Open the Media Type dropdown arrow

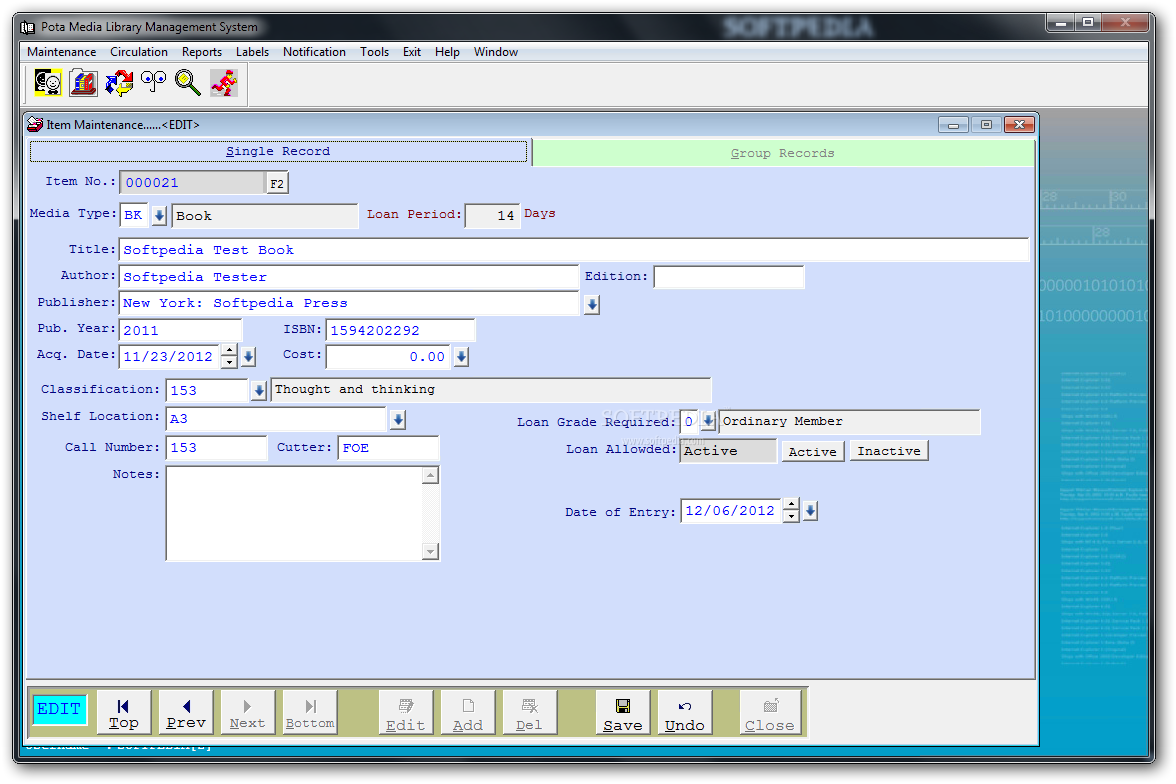click(x=159, y=216)
